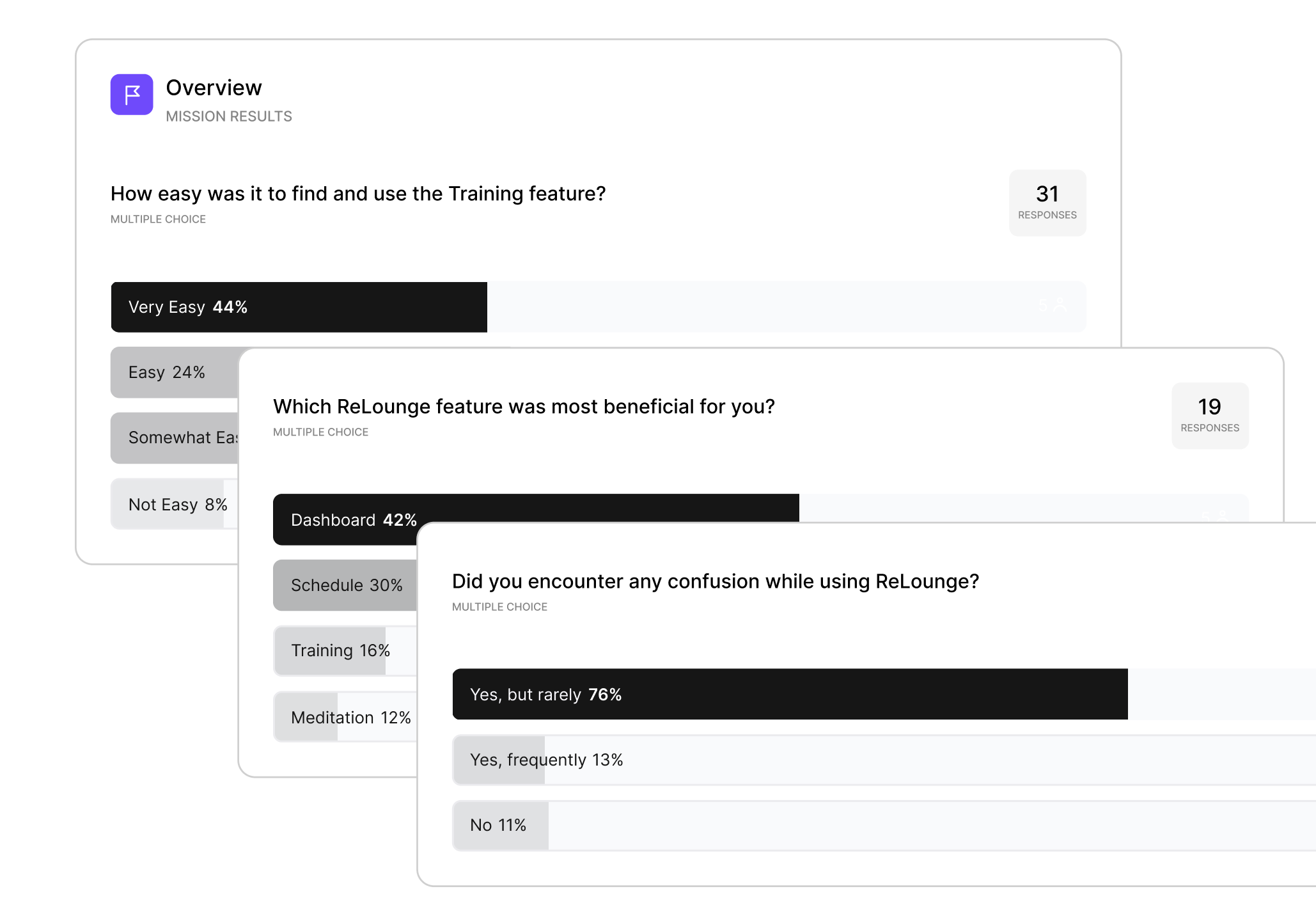Select the Very Easy 44% result bar
Viewport: 1316px width, 921px height.
pos(599,307)
